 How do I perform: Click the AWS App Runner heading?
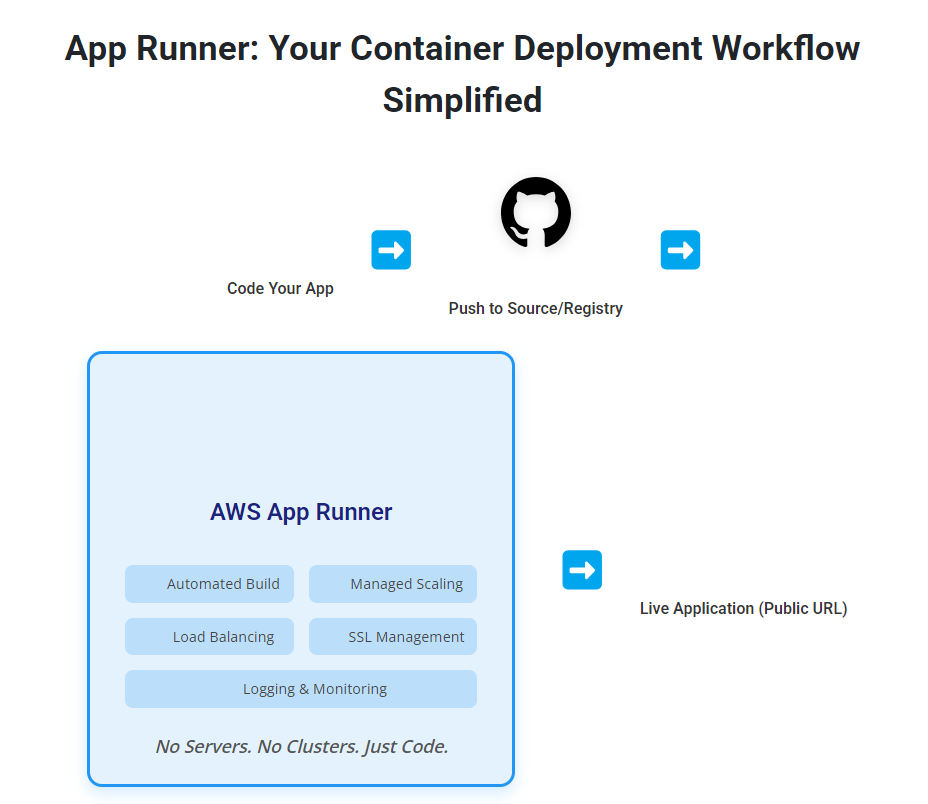[x=301, y=512]
